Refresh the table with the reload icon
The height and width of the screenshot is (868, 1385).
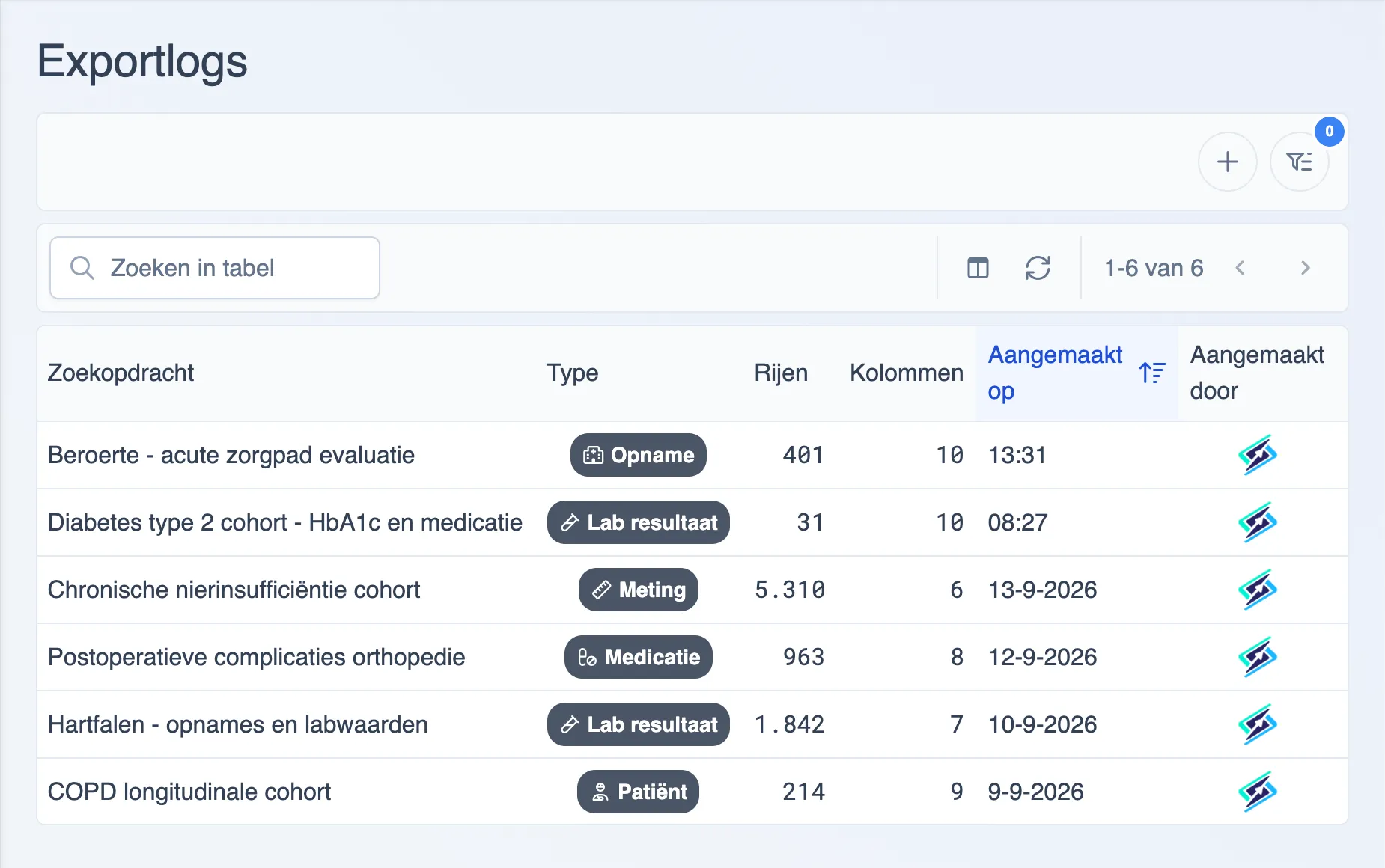pos(1038,268)
